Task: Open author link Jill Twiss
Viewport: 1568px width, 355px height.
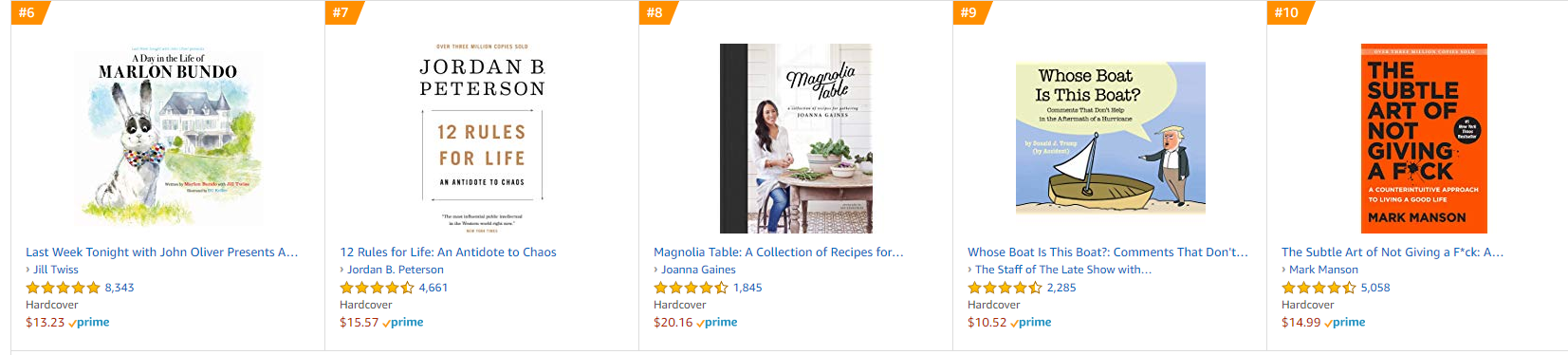Action: pyautogui.click(x=56, y=270)
